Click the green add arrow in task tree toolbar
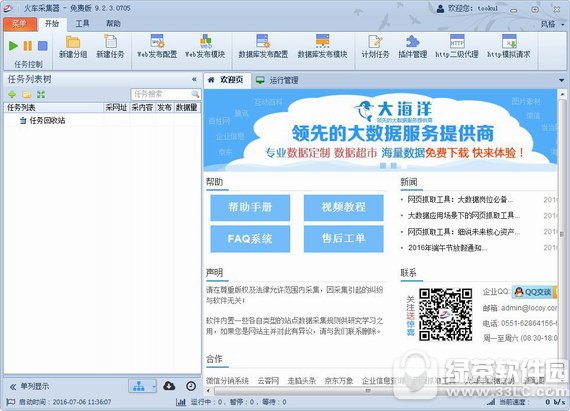Screen dimensions: 570x411 pyautogui.click(x=12, y=94)
